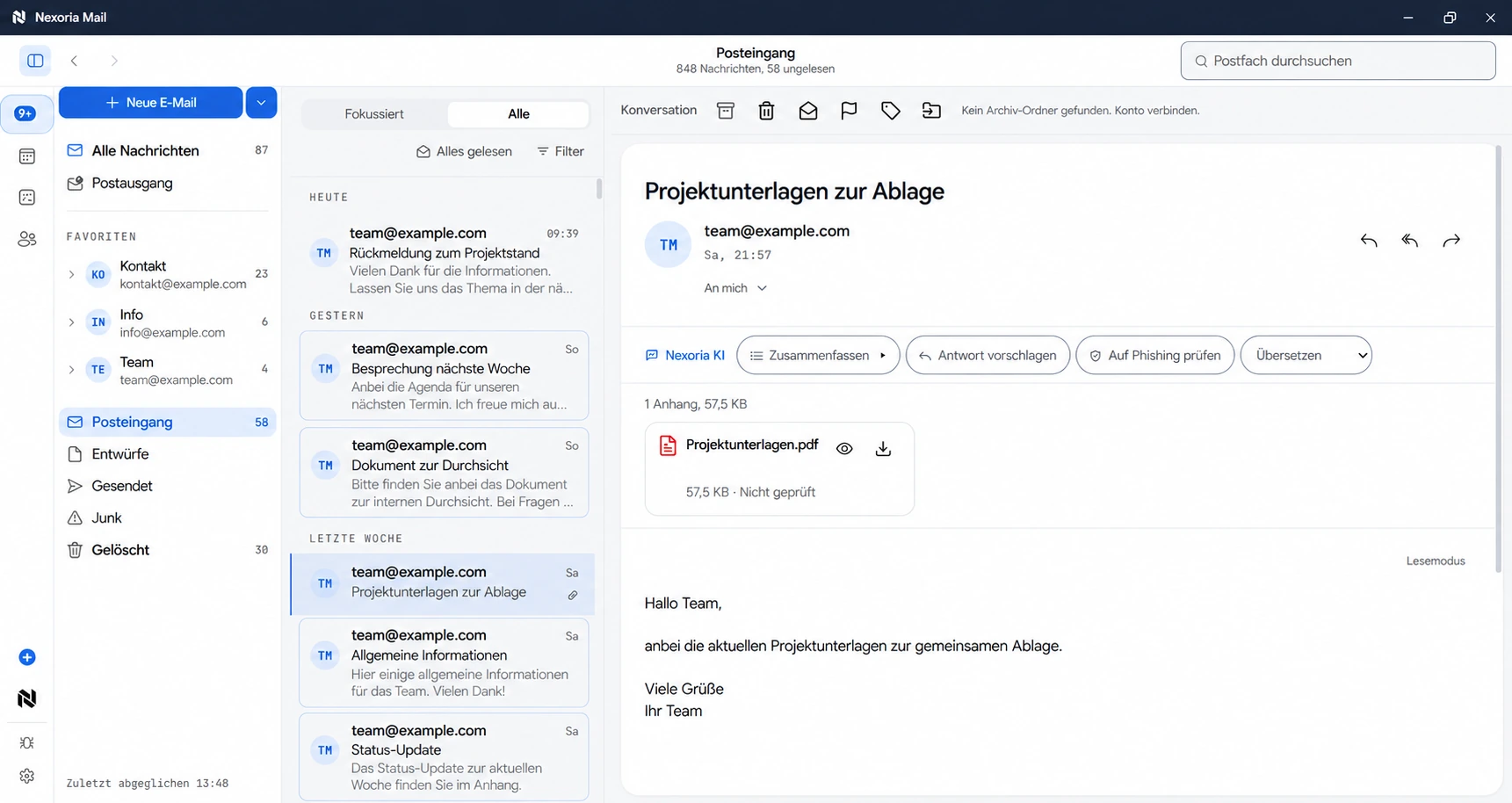Screen dimensions: 1512x803
Task: Click the Konversation label in toolbar
Action: (x=659, y=110)
